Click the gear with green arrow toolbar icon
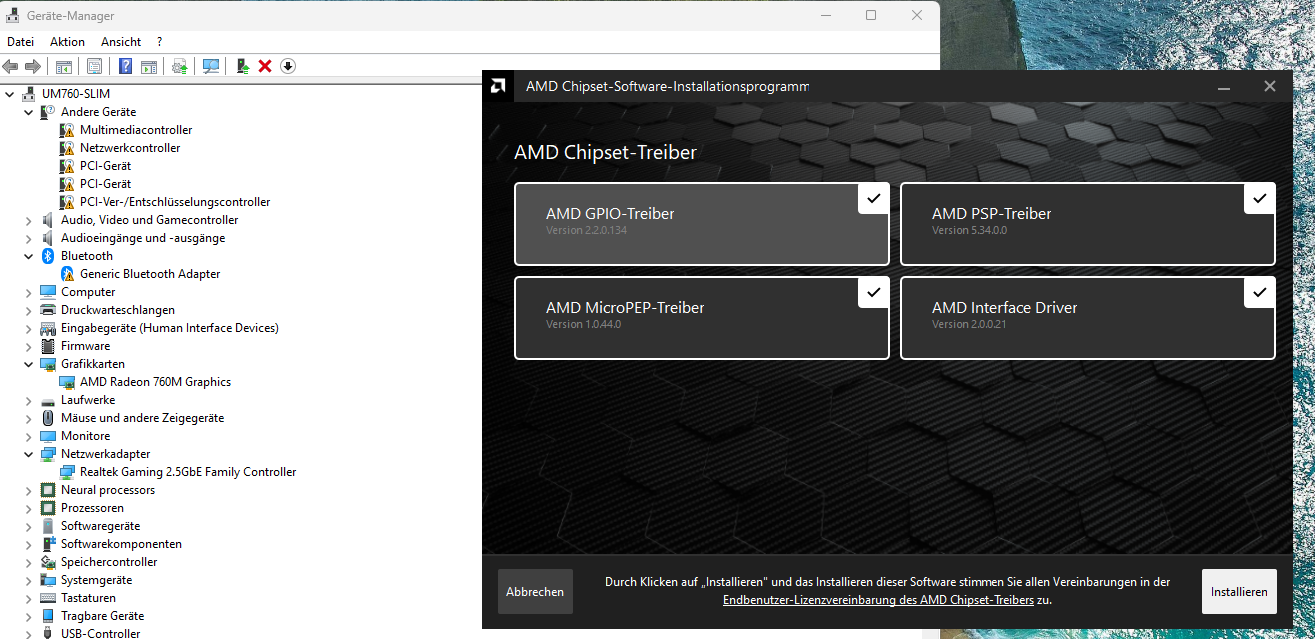Image resolution: width=1315 pixels, height=639 pixels. coord(179,66)
